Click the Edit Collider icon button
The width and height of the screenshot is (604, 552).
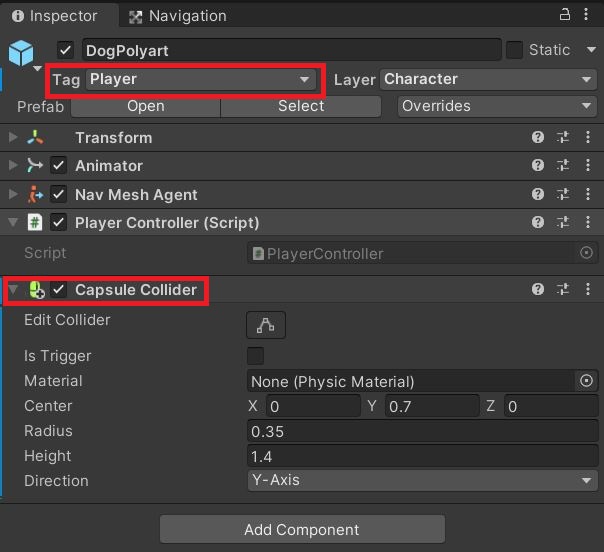(x=266, y=325)
